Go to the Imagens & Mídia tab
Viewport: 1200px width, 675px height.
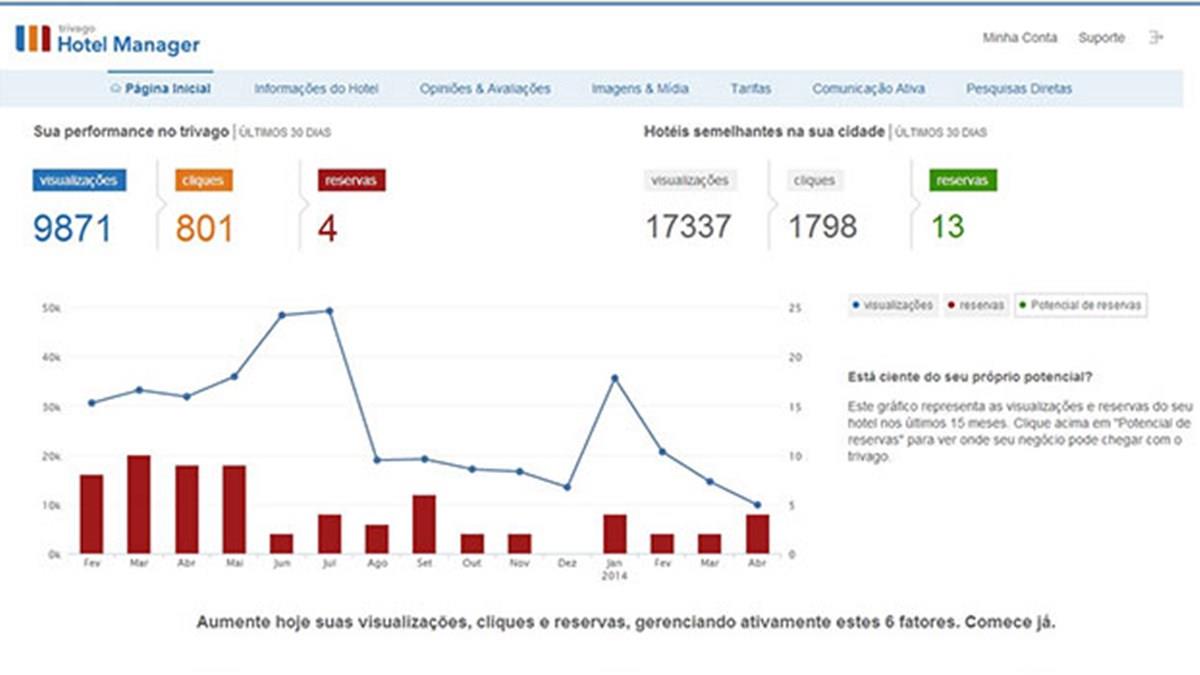639,89
